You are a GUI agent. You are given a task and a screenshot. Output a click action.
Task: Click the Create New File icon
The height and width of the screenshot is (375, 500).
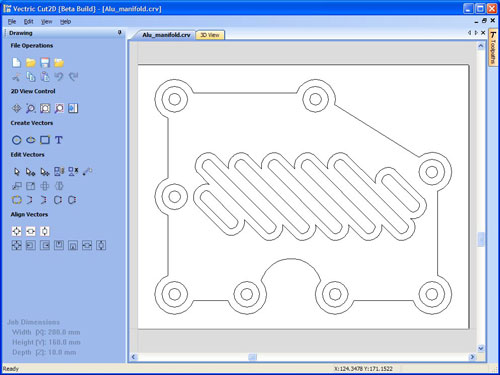(x=16, y=62)
